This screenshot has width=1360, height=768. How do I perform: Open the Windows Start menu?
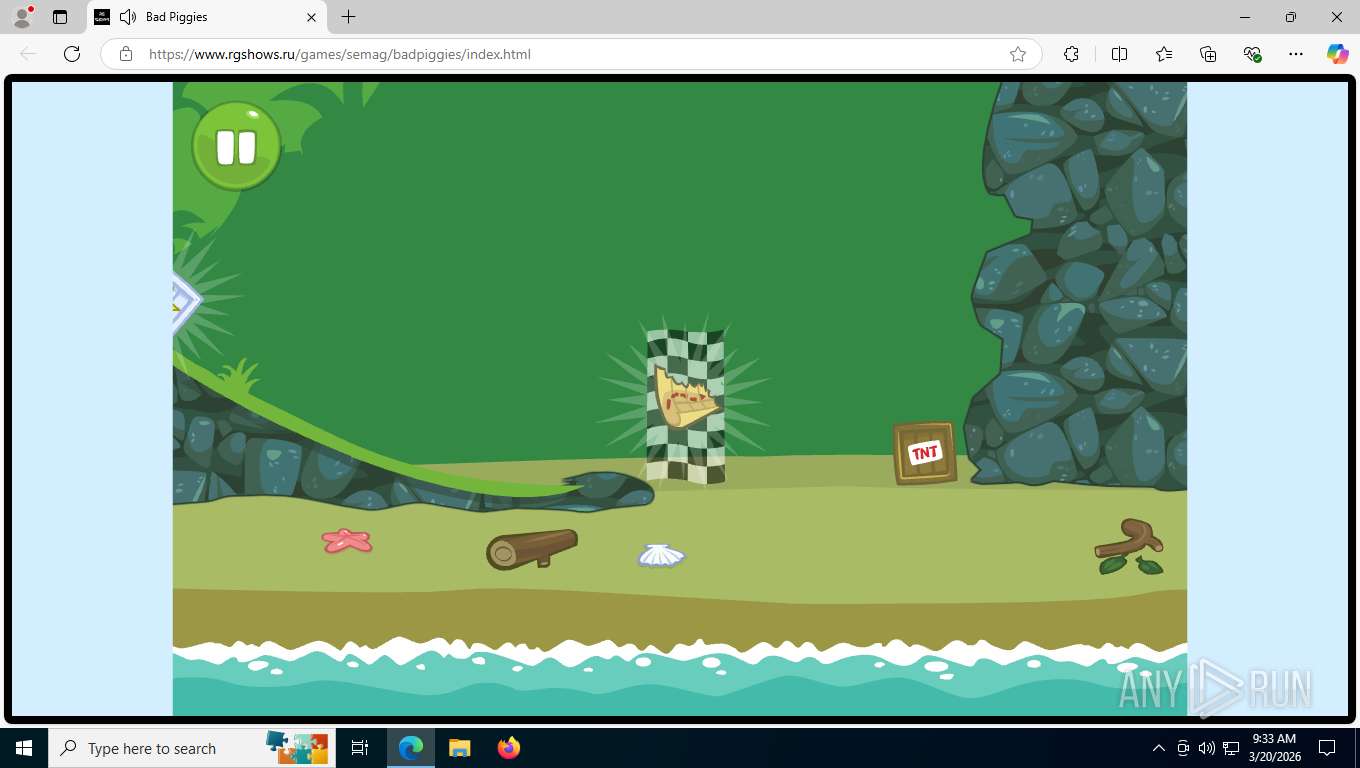(x=24, y=748)
